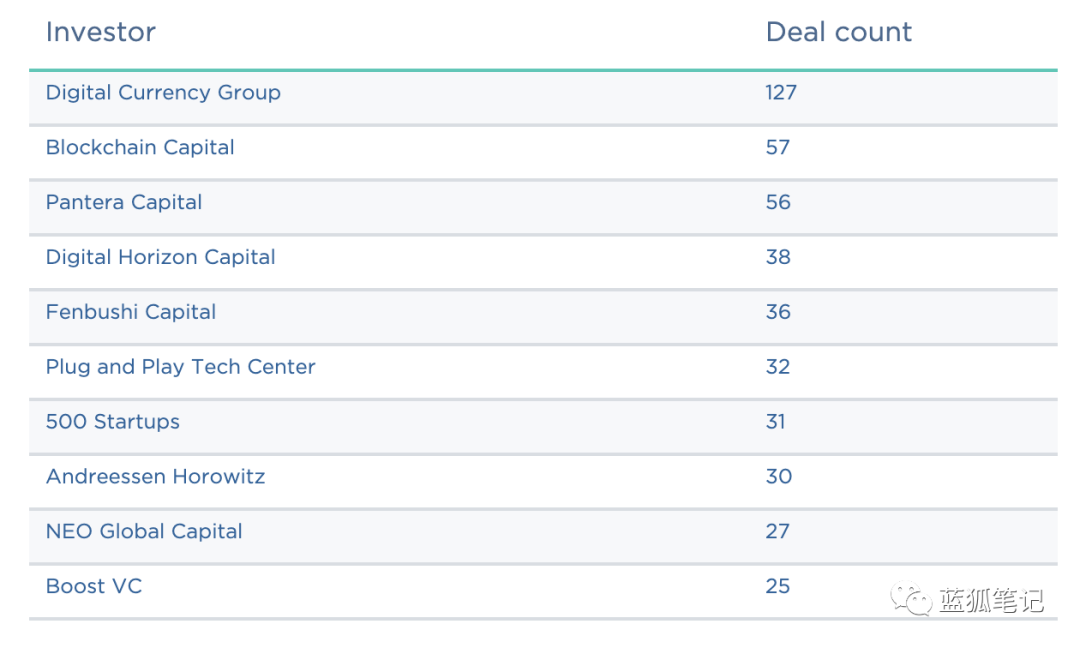Viewport: 1080px width, 648px height.
Task: Click the deal count 25 for Boost VC
Action: click(778, 587)
